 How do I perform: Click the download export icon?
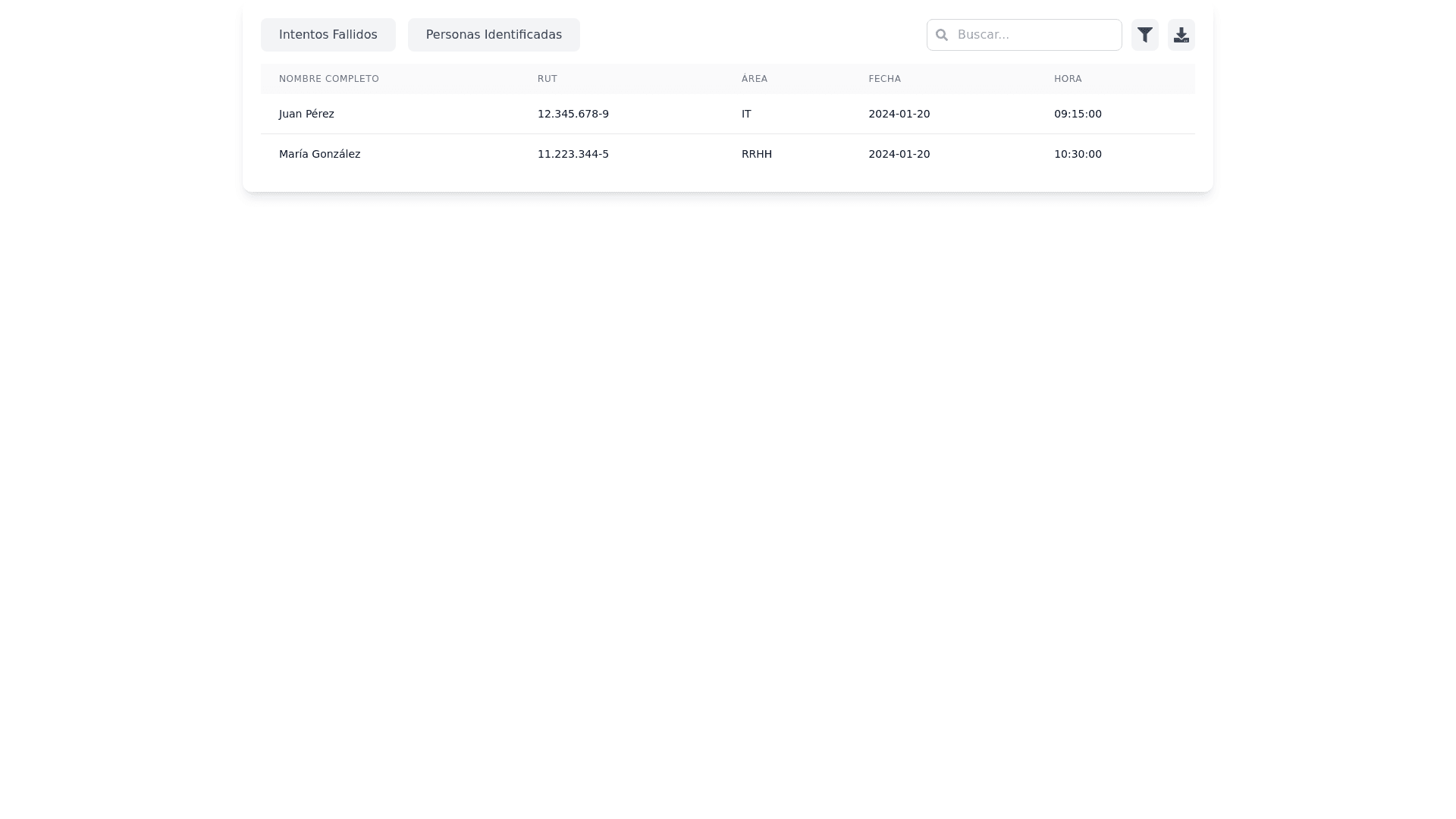point(1181,35)
